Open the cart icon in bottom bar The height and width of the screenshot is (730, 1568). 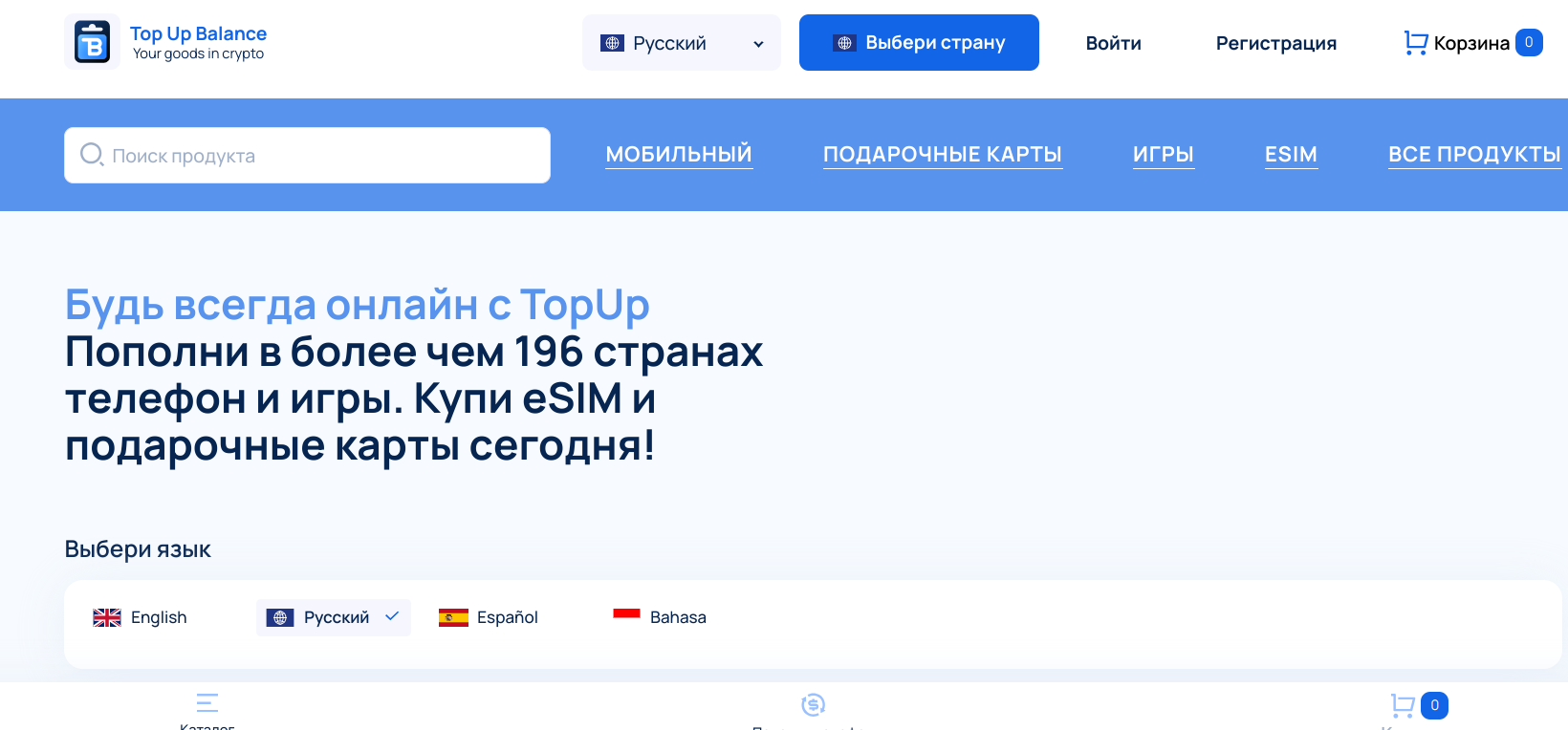click(x=1403, y=705)
